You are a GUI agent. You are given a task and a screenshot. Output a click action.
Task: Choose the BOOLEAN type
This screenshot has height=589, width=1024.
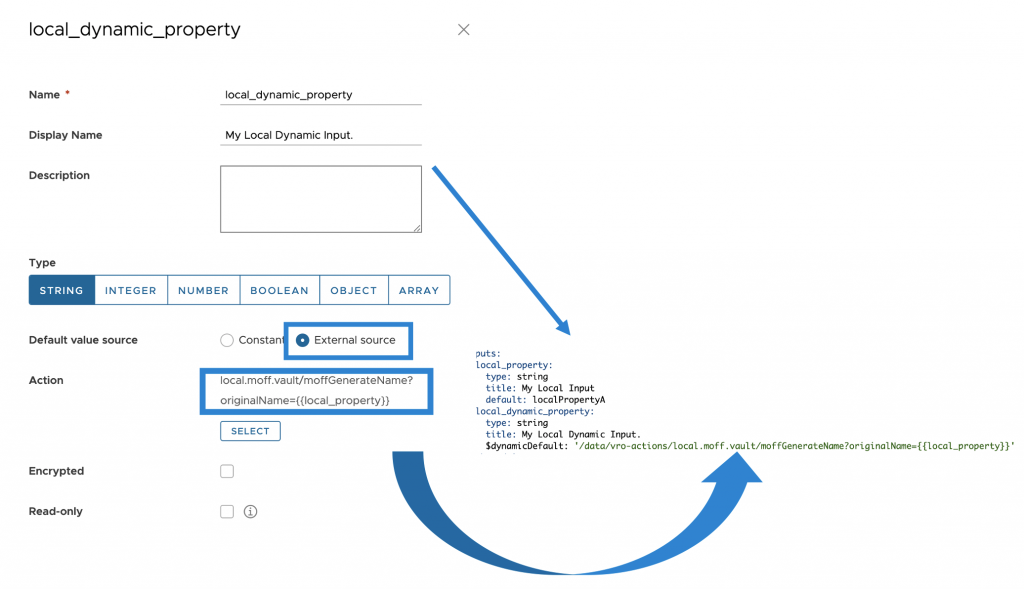coord(280,290)
